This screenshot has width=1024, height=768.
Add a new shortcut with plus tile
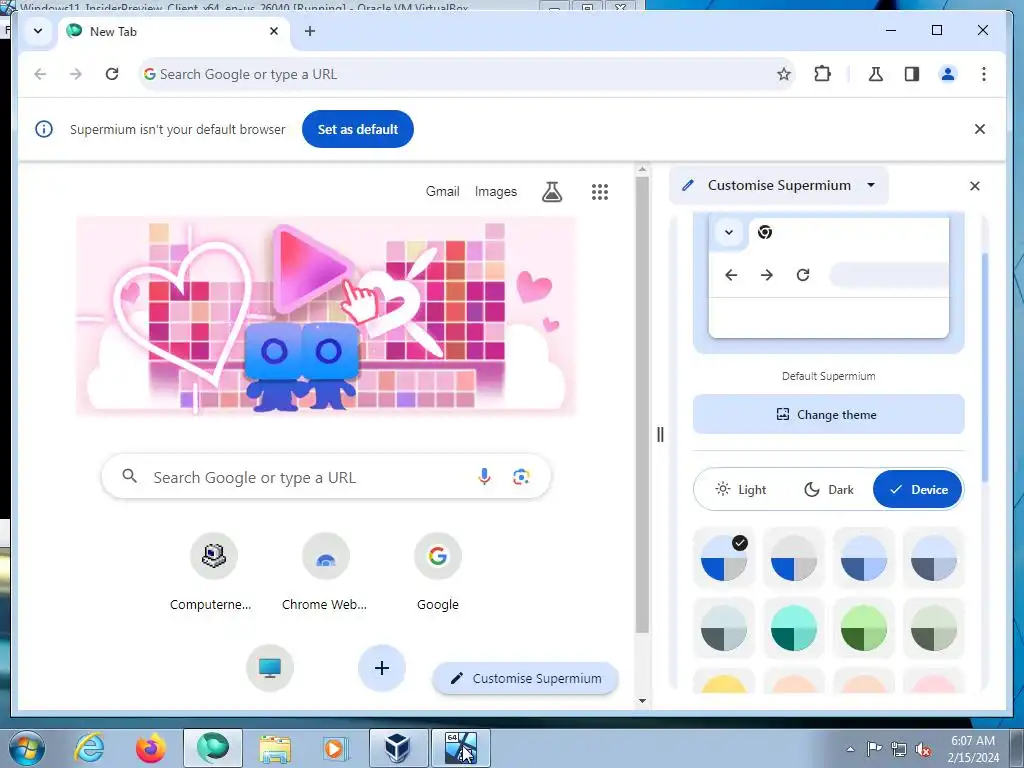(x=382, y=667)
